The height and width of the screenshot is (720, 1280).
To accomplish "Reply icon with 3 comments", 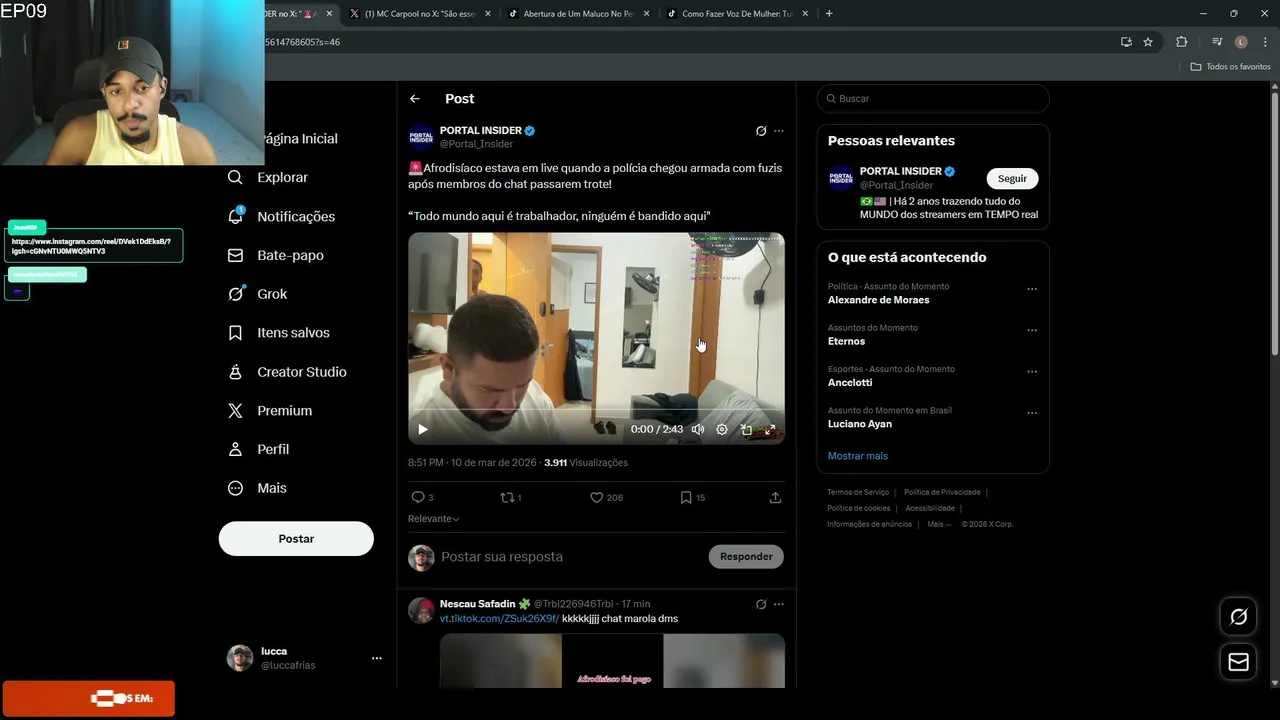I will pyautogui.click(x=422, y=497).
